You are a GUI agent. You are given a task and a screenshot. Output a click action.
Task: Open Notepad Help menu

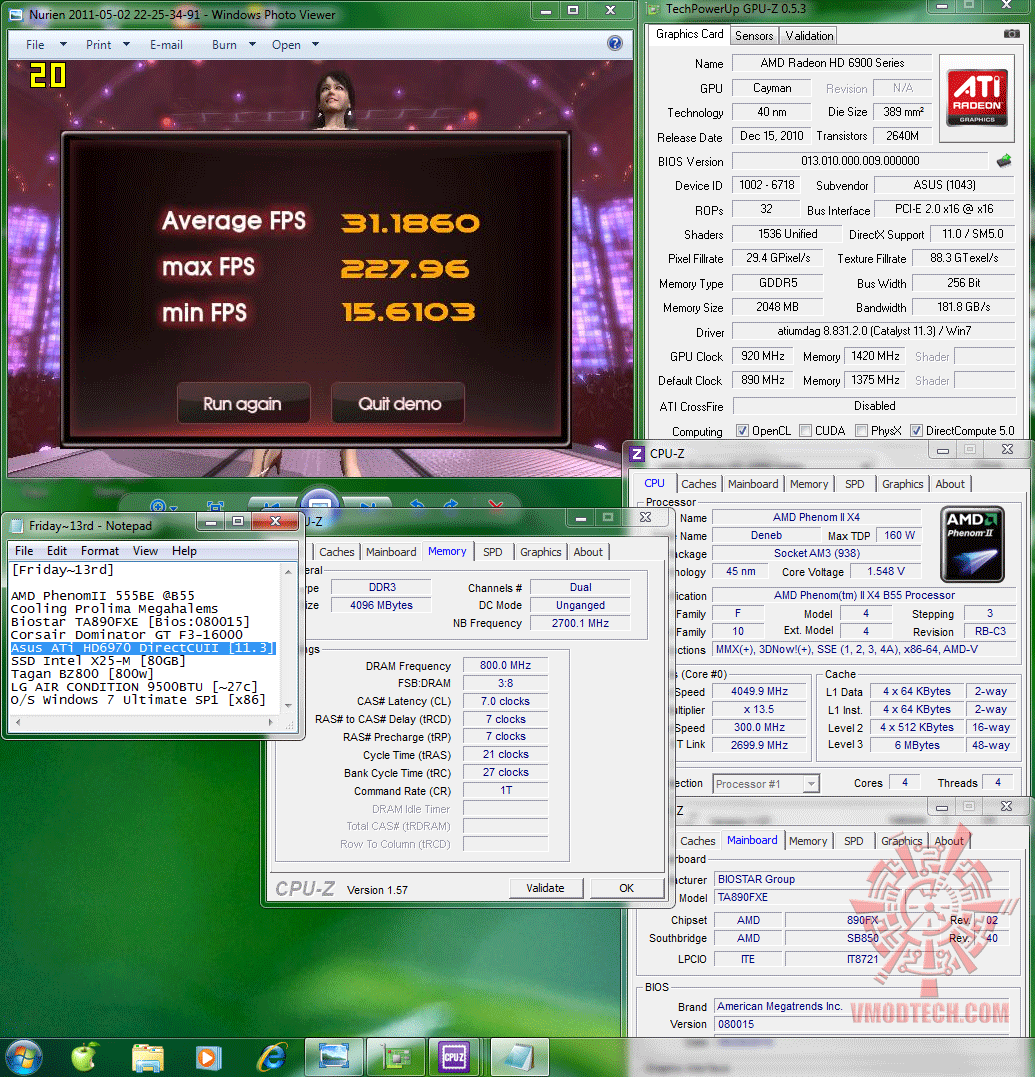click(184, 551)
